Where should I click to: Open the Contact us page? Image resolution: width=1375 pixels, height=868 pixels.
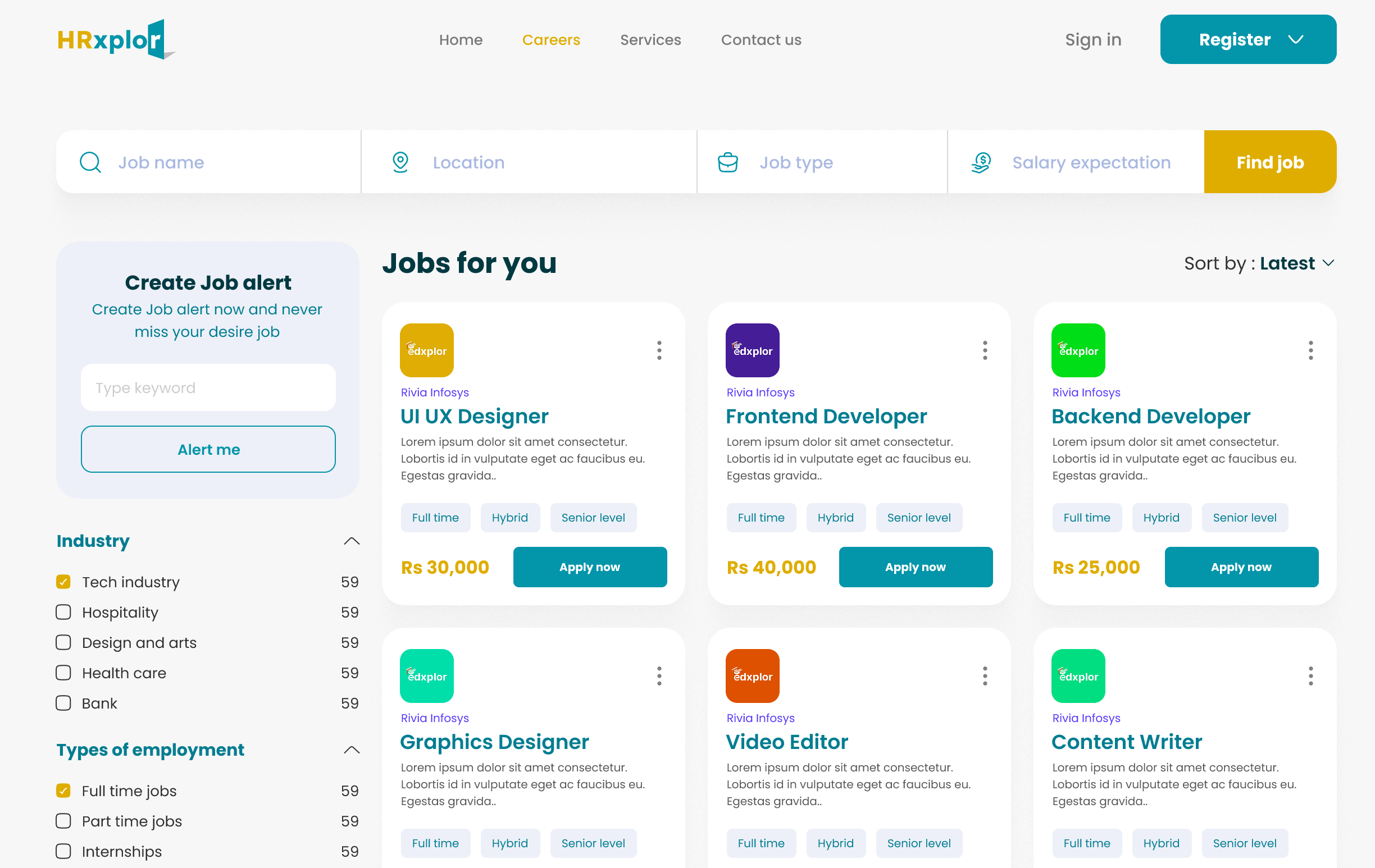pos(761,39)
